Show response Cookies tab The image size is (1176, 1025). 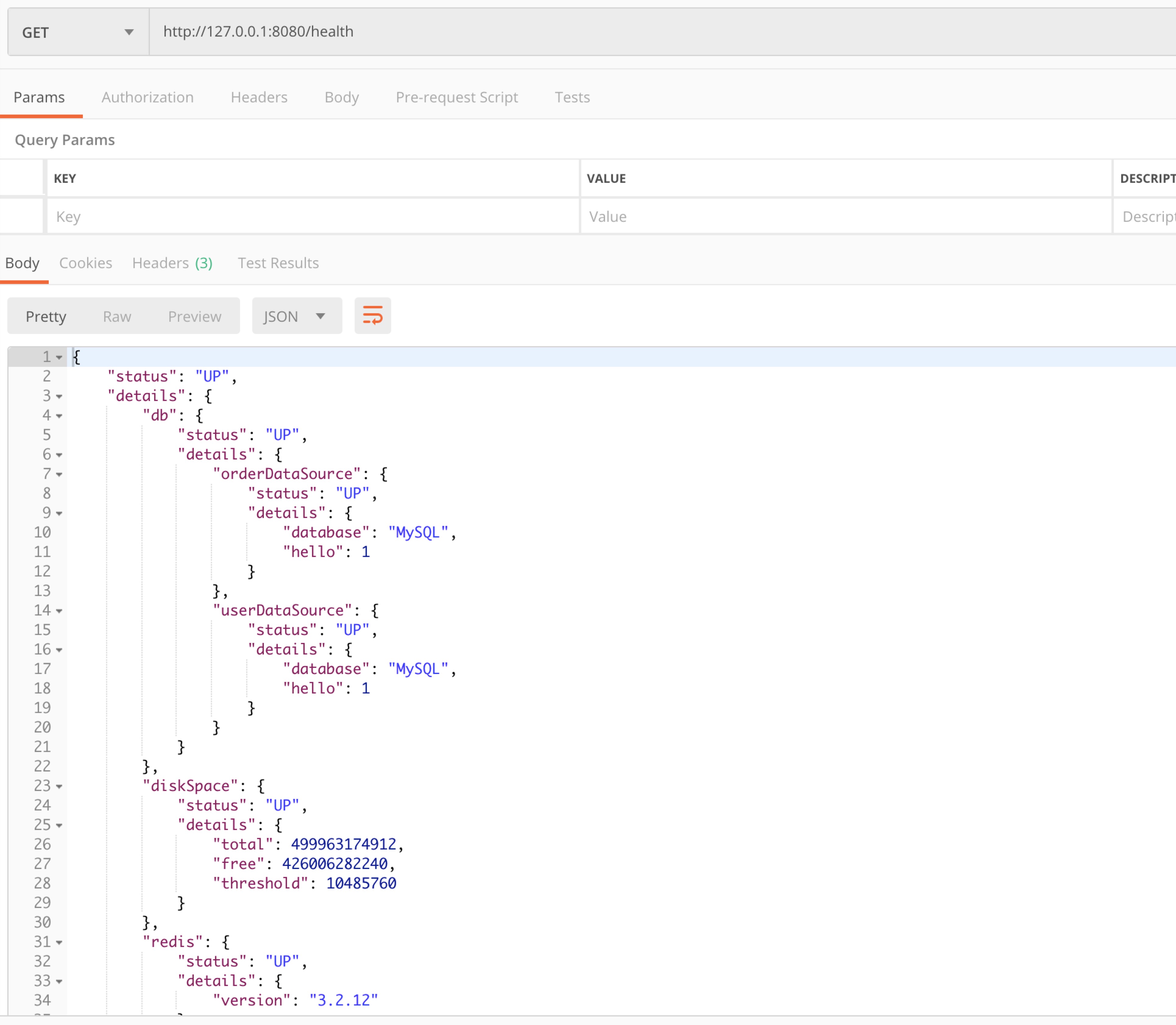coord(86,263)
